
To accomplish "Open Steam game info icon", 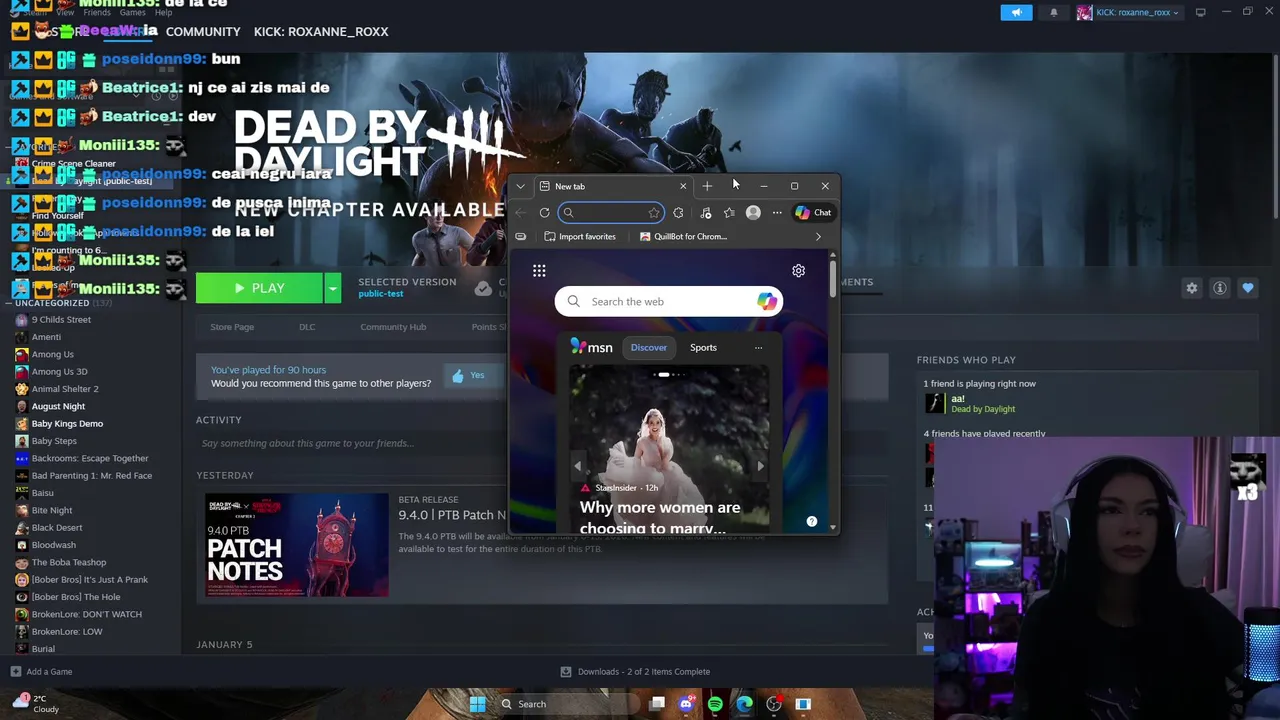I will pyautogui.click(x=1220, y=288).
